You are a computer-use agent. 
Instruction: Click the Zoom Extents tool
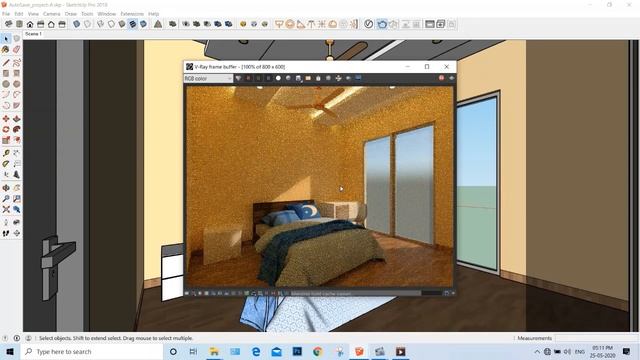click(6, 209)
